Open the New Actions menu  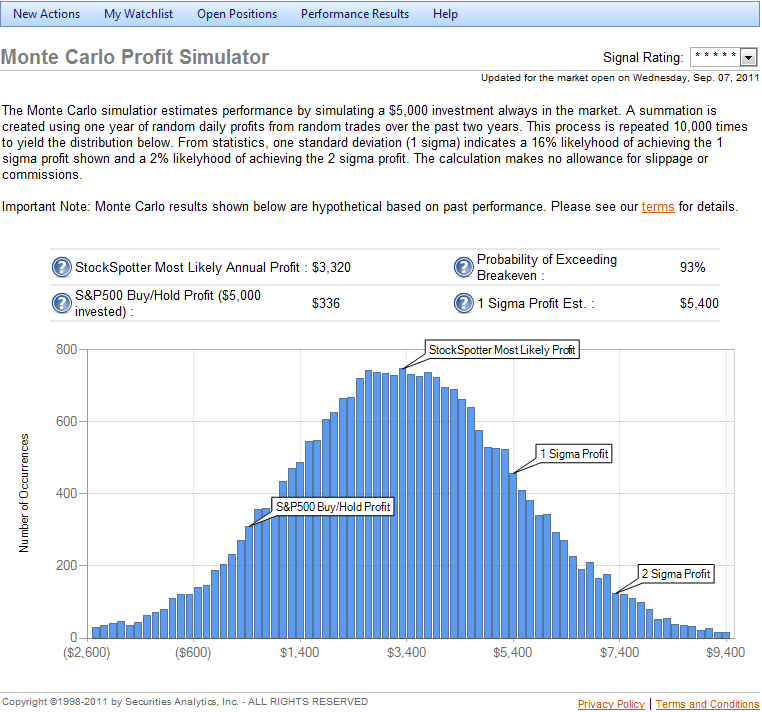(46, 14)
